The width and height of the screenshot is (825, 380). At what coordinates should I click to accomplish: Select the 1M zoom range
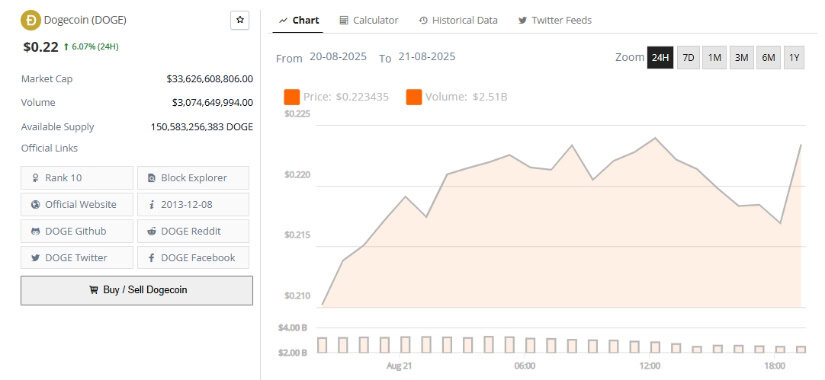pos(715,57)
